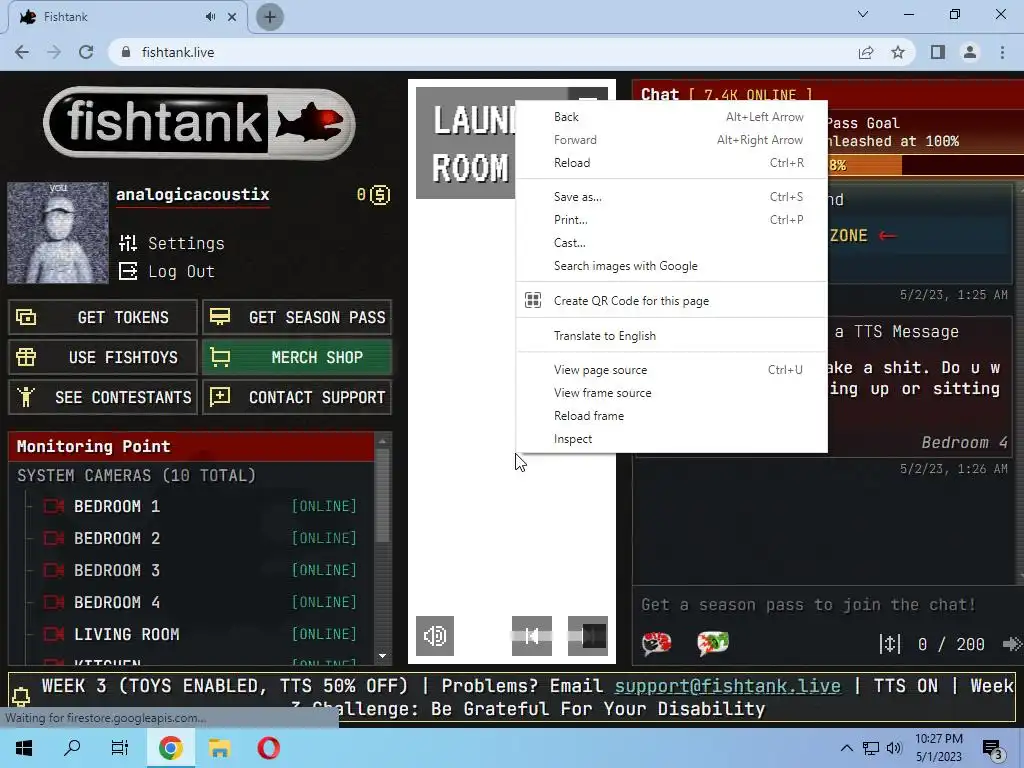Open the notification center icon
Image resolution: width=1024 pixels, height=768 pixels.
[x=993, y=750]
